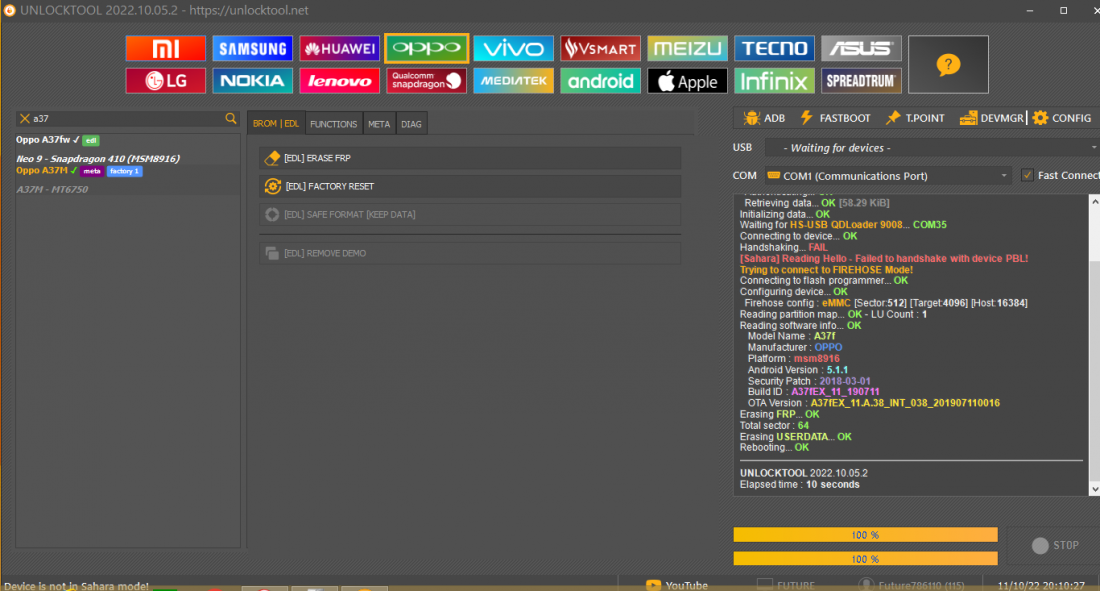Open the Vsmart brand tile

[x=601, y=48]
